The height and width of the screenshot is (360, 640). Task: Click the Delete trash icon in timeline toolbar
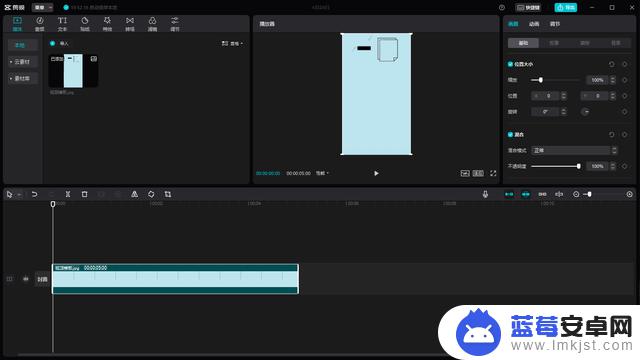coord(84,194)
